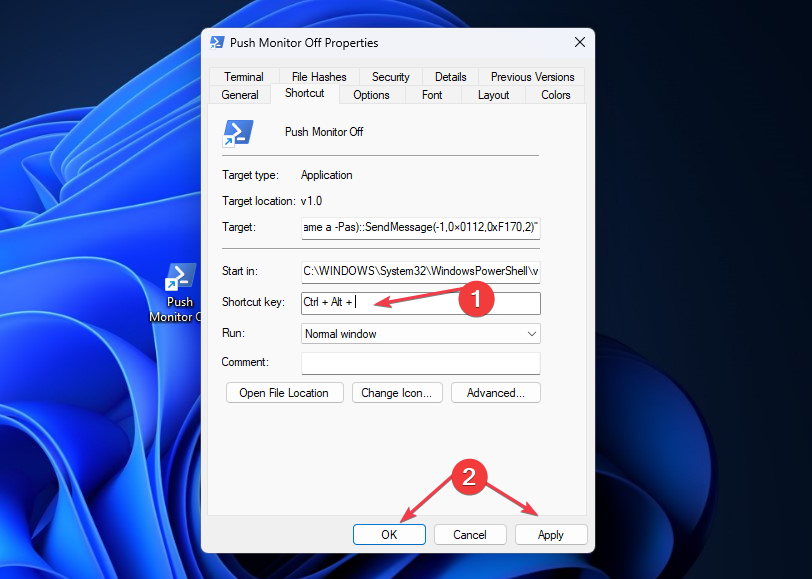The height and width of the screenshot is (579, 812).
Task: Switch to the Security tab
Action: 390,77
